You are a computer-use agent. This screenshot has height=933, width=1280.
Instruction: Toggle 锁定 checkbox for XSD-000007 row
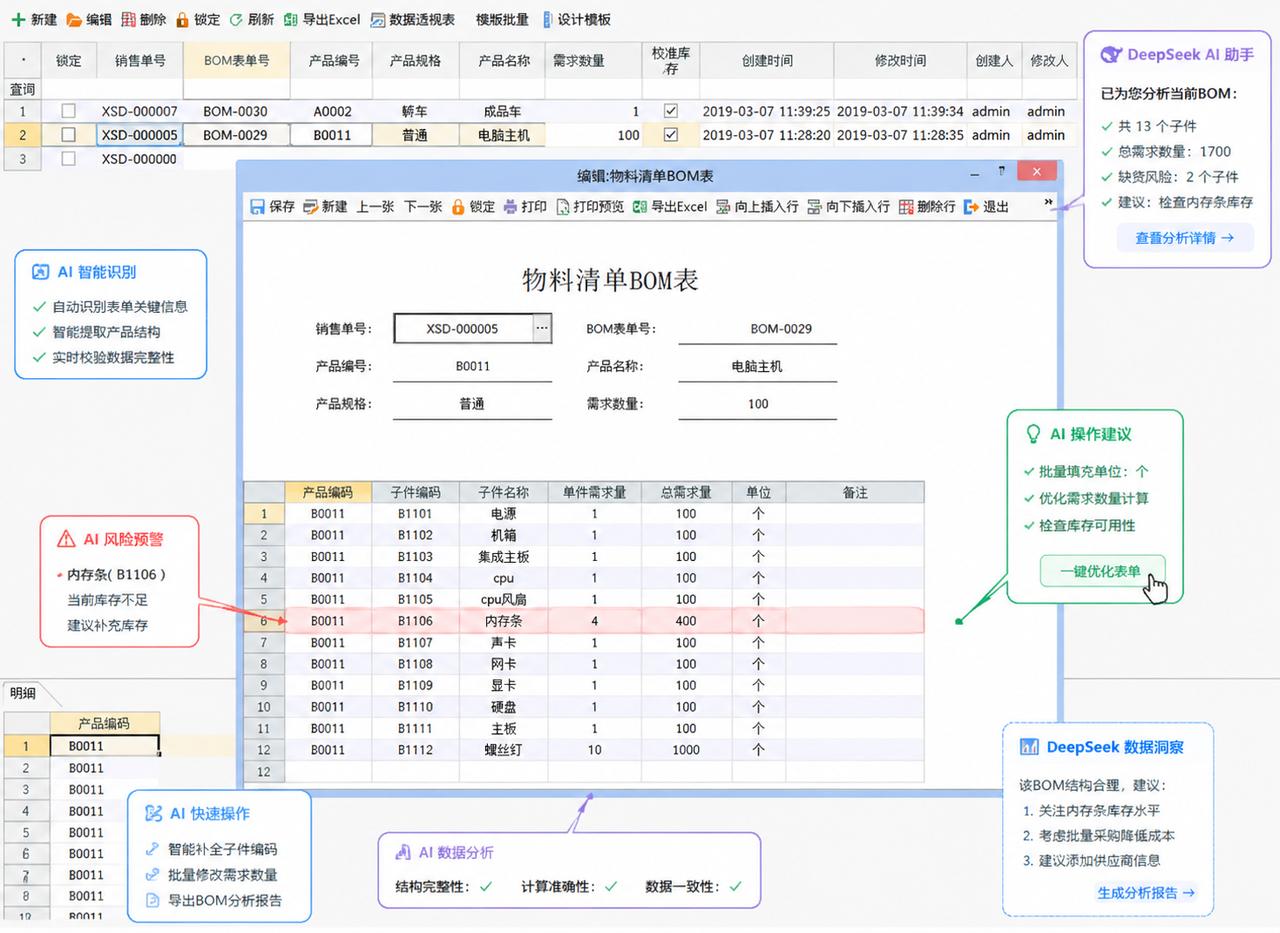click(x=68, y=110)
